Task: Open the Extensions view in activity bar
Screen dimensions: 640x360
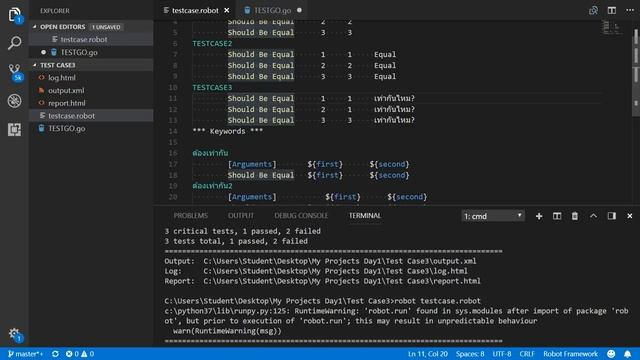Action: 14,129
